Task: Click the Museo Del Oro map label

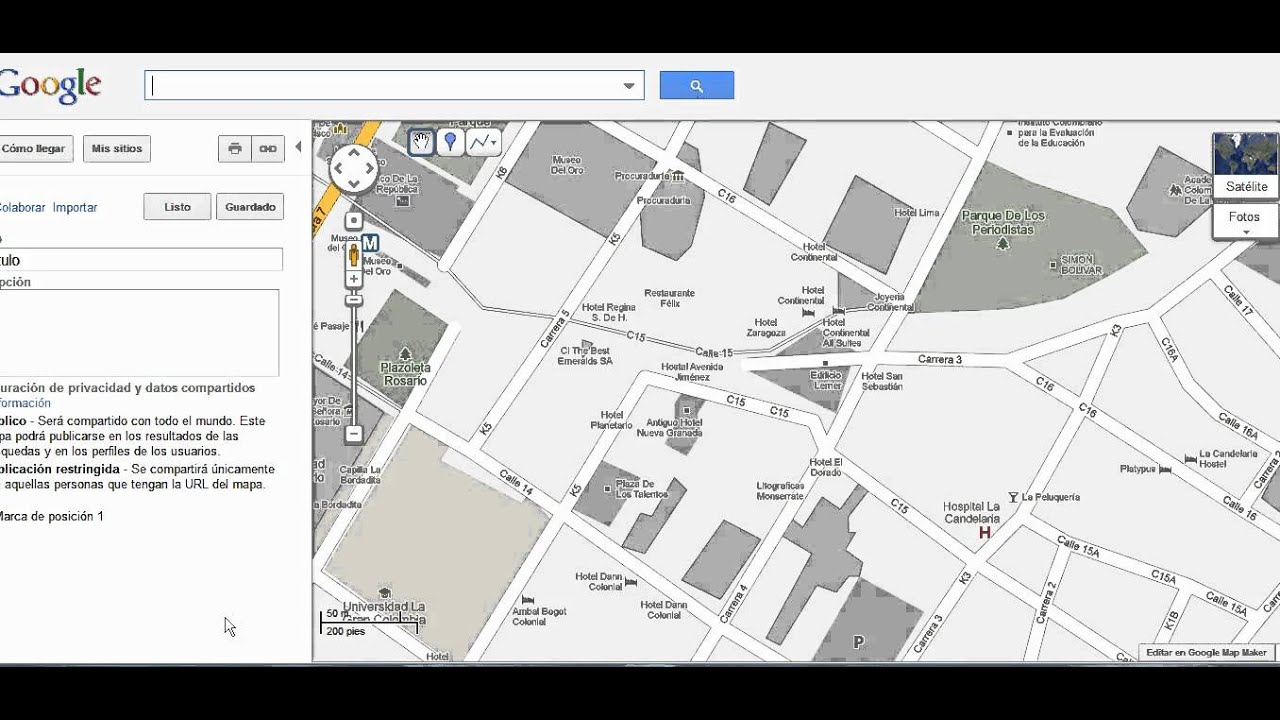Action: [567, 164]
